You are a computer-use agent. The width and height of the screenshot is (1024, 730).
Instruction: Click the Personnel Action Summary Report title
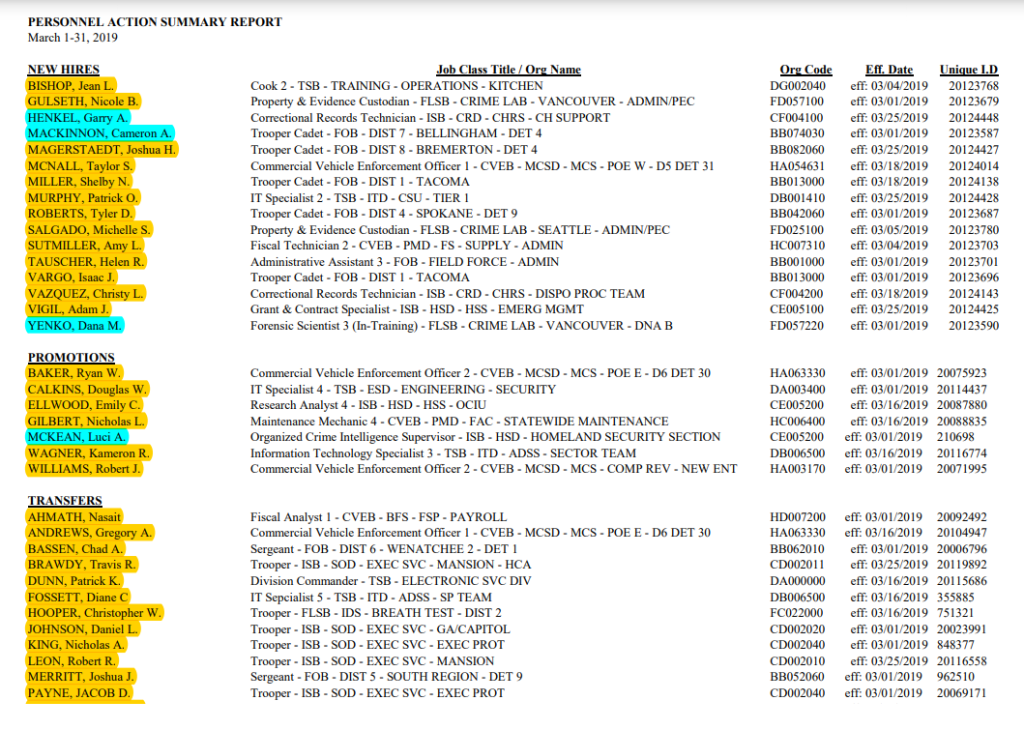tap(155, 22)
